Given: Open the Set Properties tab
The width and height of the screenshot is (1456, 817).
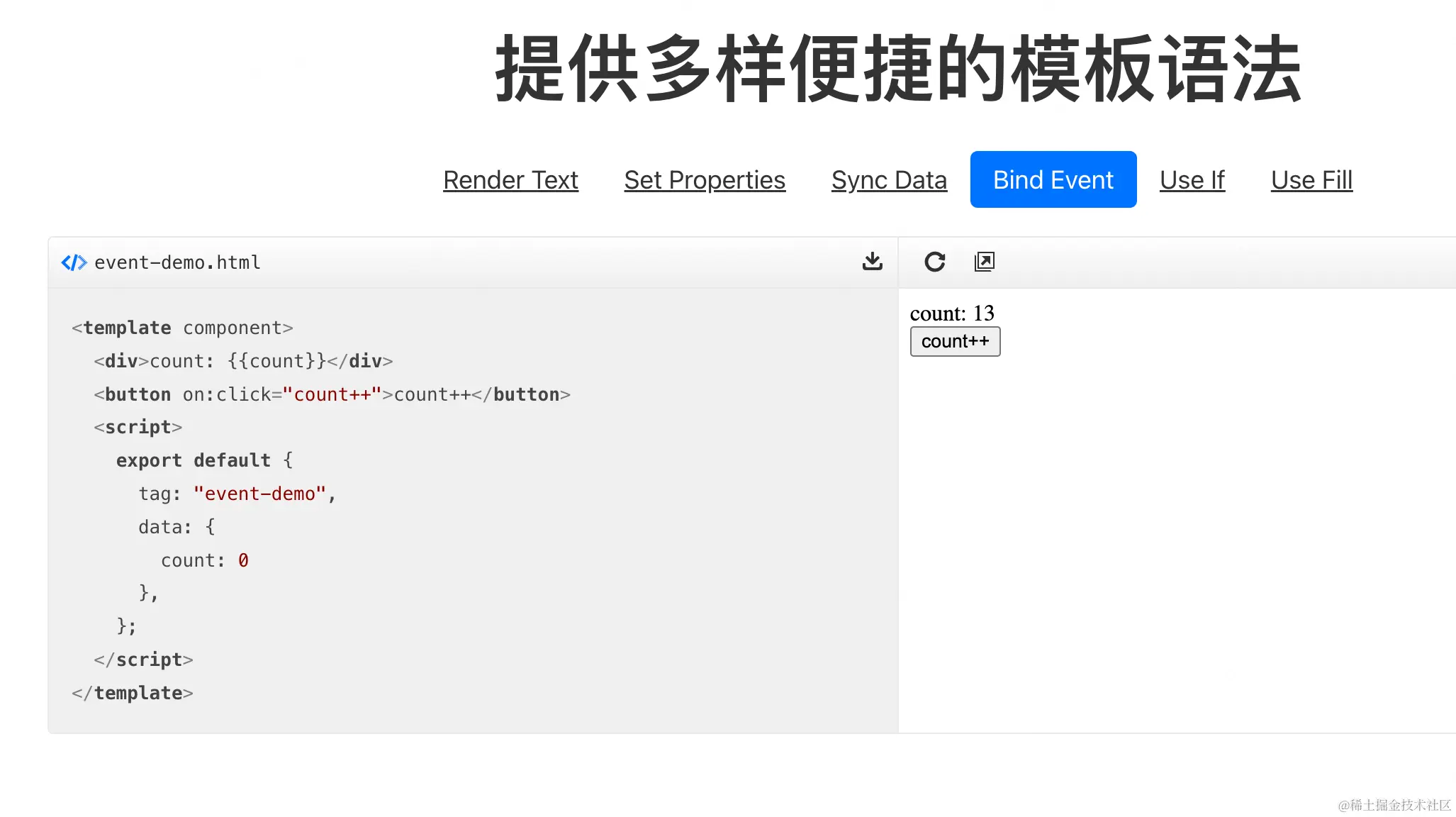Looking at the screenshot, I should (705, 180).
